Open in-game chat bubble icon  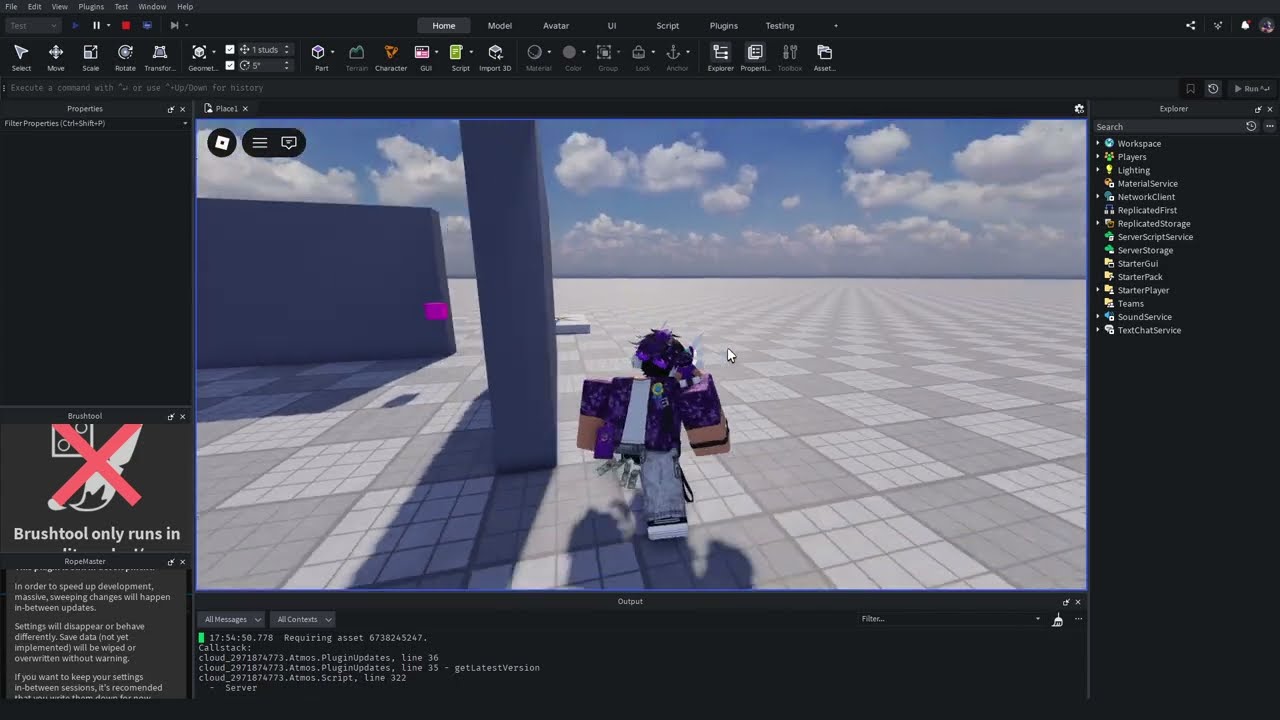pyautogui.click(x=289, y=143)
